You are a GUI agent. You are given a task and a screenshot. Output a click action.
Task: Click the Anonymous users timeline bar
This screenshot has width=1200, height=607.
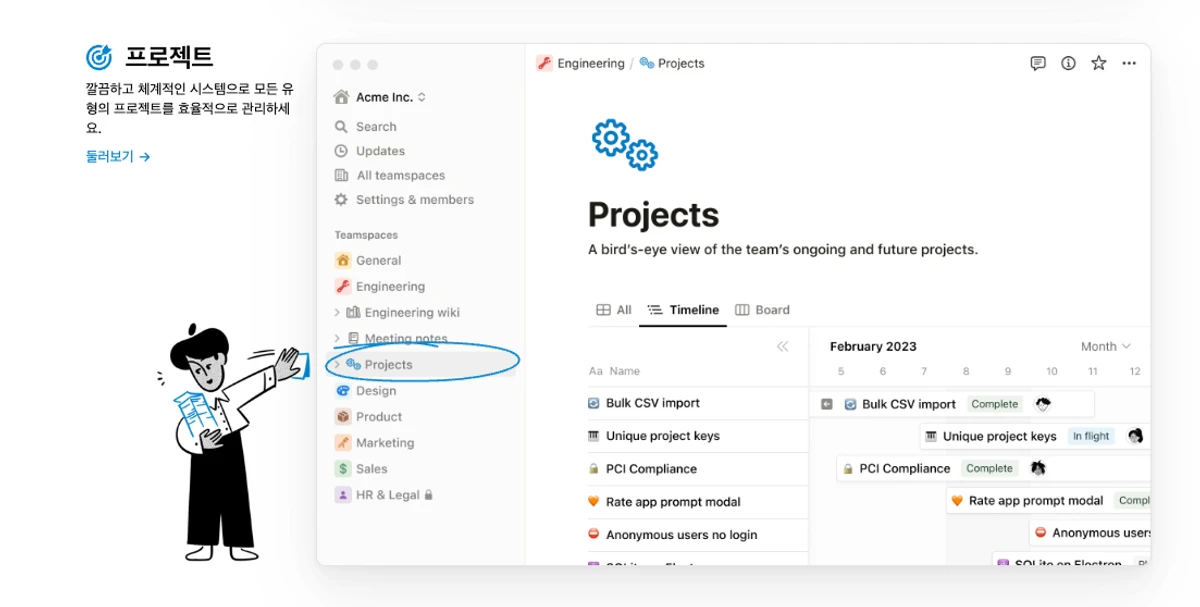pos(1090,533)
